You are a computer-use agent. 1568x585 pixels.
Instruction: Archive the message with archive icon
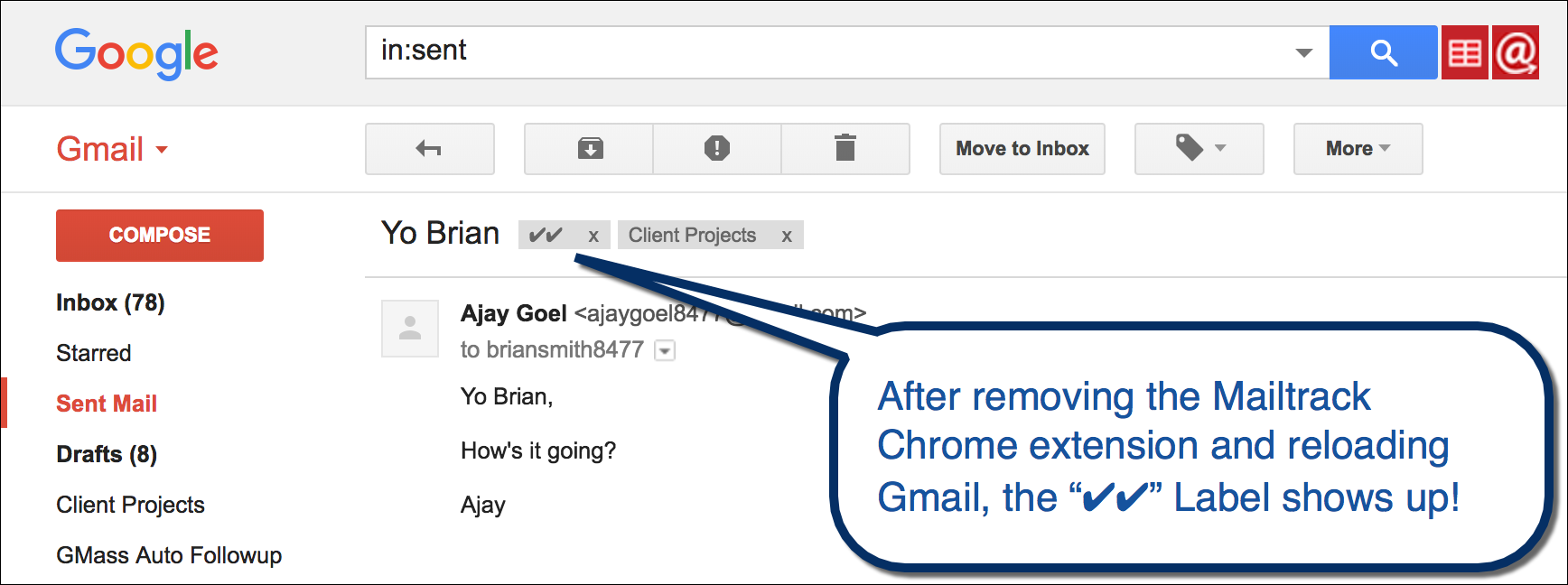(x=590, y=149)
